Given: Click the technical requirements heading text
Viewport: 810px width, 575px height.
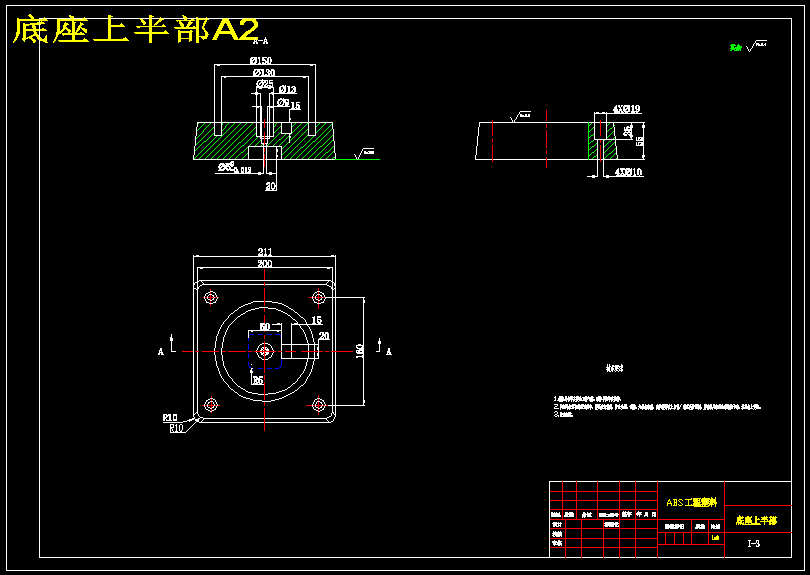Looking at the screenshot, I should 614,368.
